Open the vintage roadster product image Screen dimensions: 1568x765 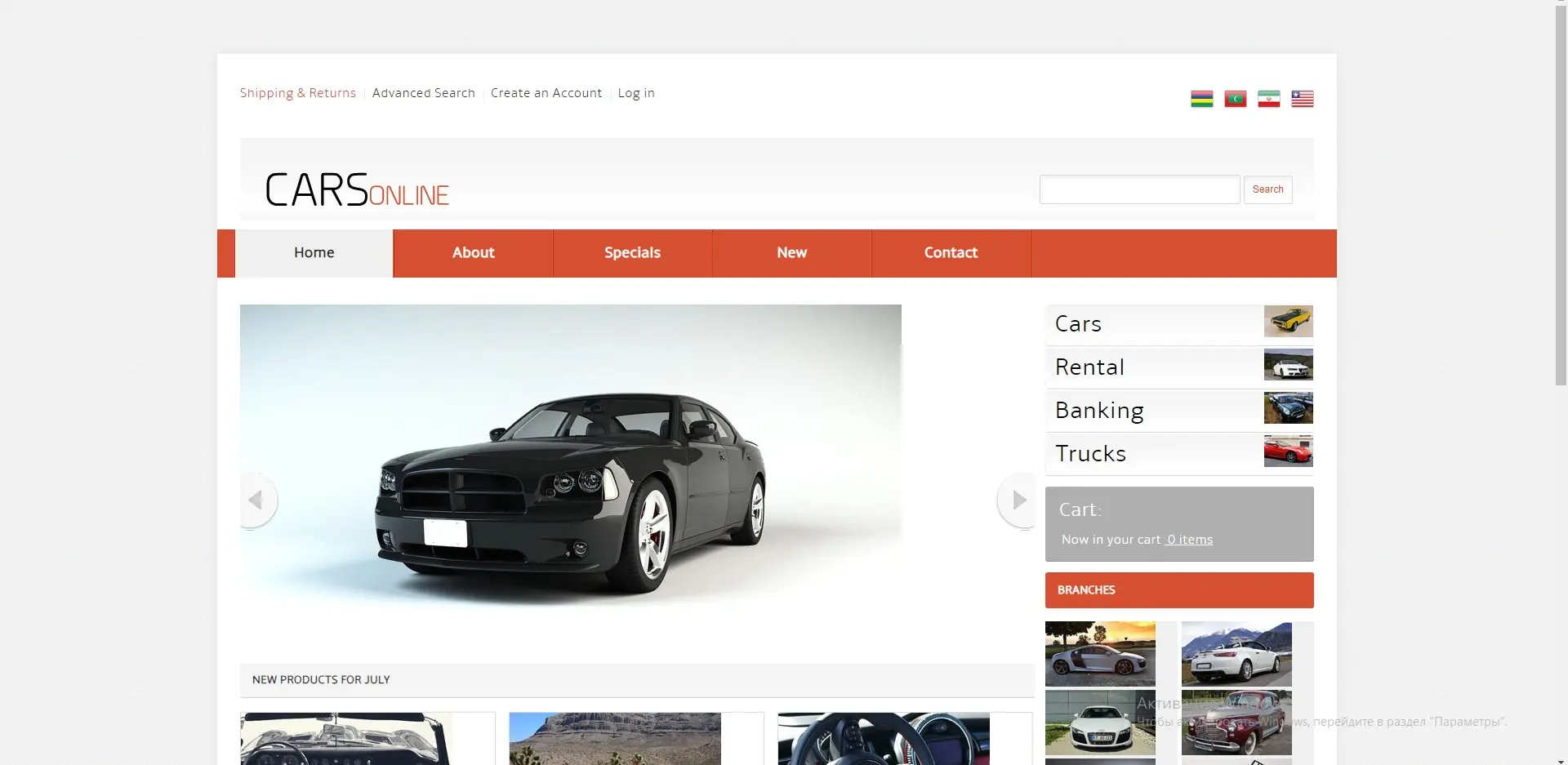click(346, 739)
